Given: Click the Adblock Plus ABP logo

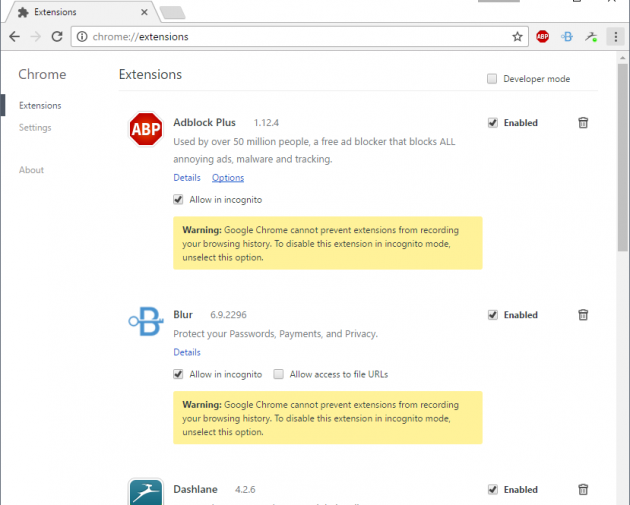Looking at the screenshot, I should pyautogui.click(x=146, y=129).
